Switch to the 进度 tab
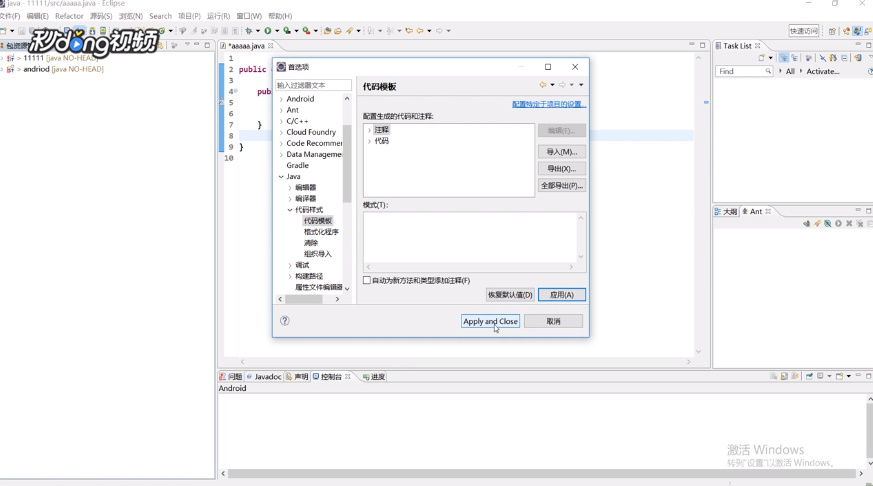The height and width of the screenshot is (486, 873). click(x=374, y=377)
